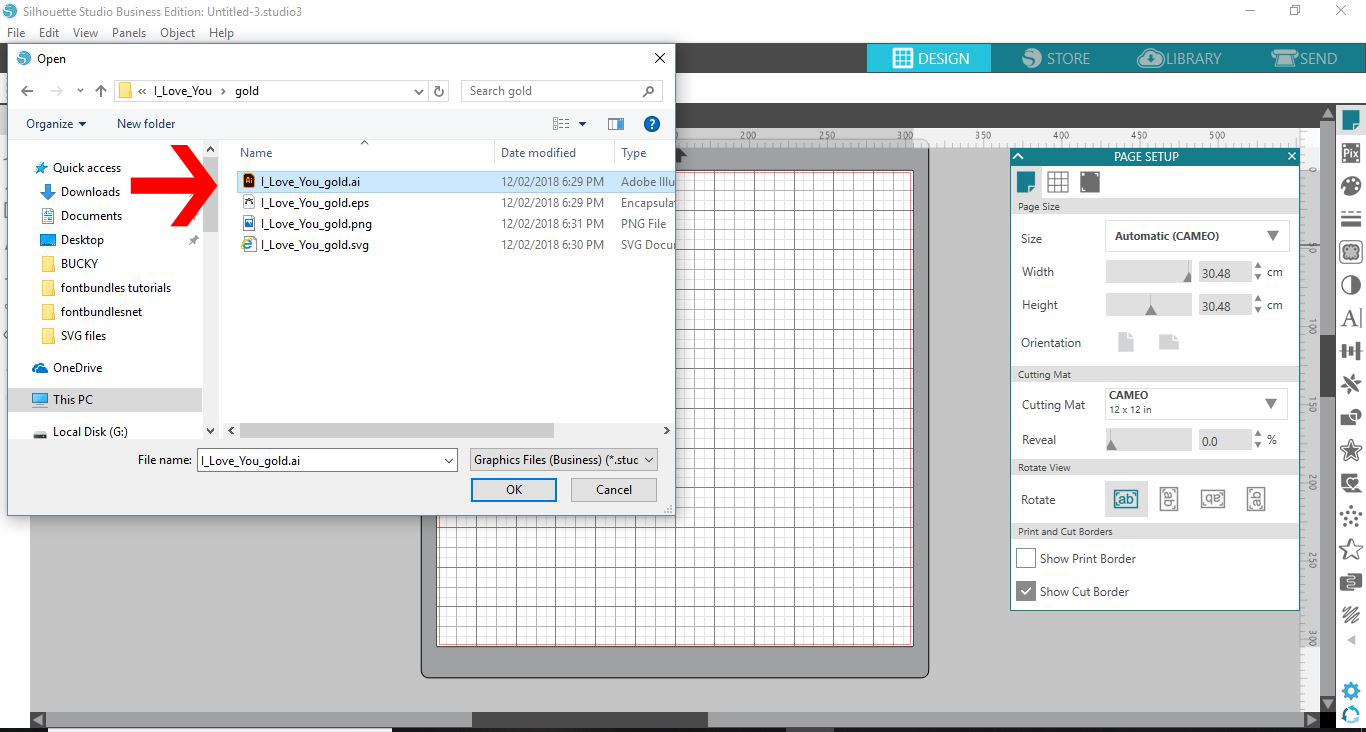Cancel the Open dialog
Image resolution: width=1366 pixels, height=732 pixels.
click(x=614, y=490)
